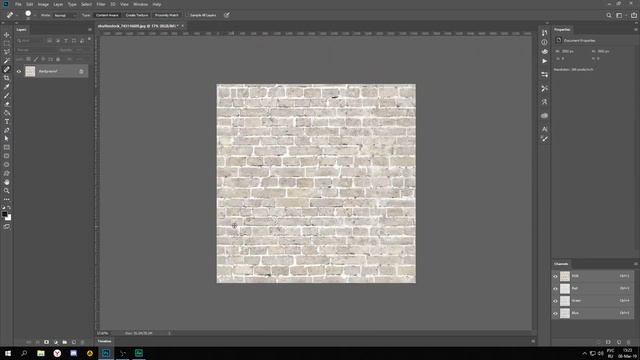Open the Info panel icon
The image size is (640, 360).
pos(544,42)
